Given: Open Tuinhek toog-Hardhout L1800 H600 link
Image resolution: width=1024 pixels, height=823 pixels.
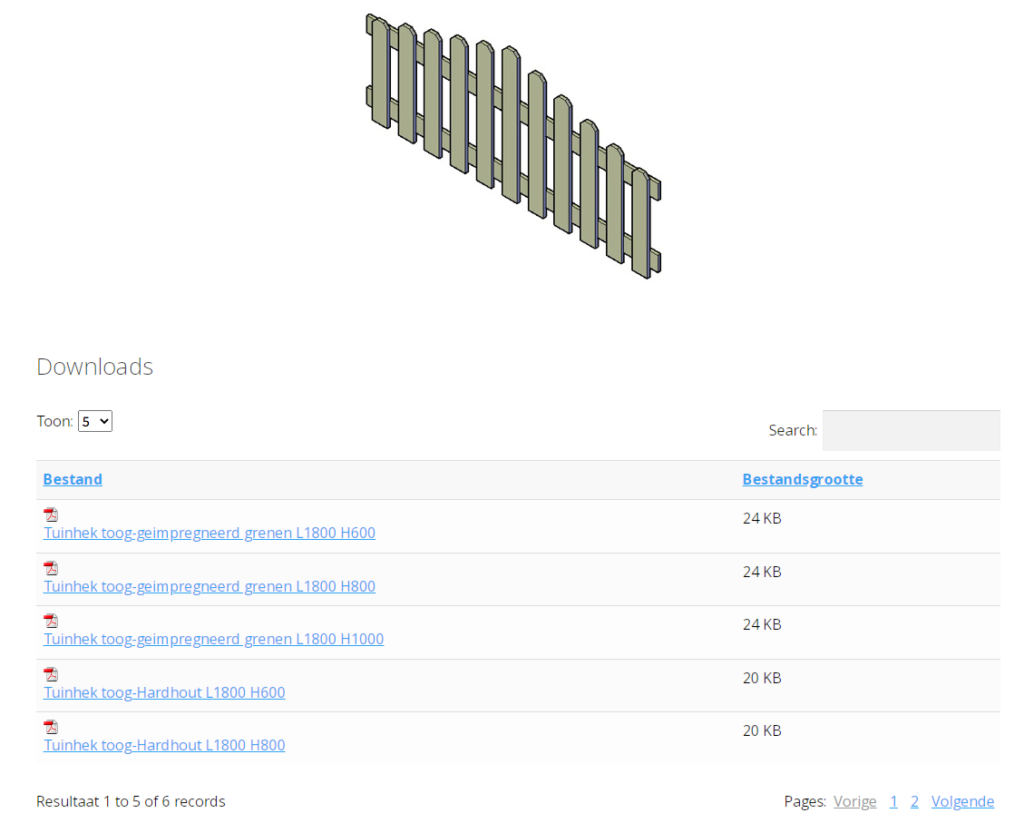Looking at the screenshot, I should point(164,692).
